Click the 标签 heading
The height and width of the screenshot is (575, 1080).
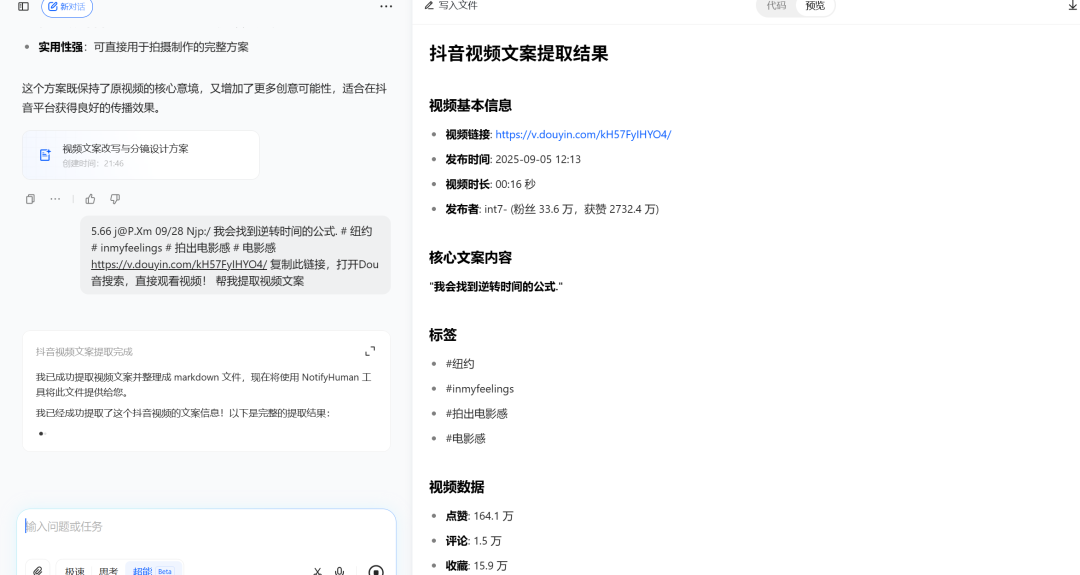point(443,335)
